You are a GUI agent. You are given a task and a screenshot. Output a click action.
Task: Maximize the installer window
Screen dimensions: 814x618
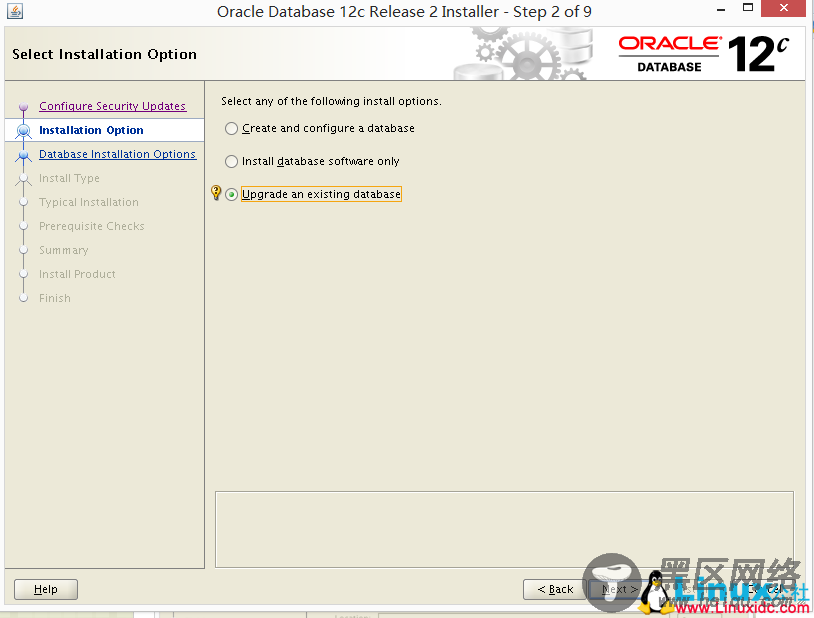(748, 8)
